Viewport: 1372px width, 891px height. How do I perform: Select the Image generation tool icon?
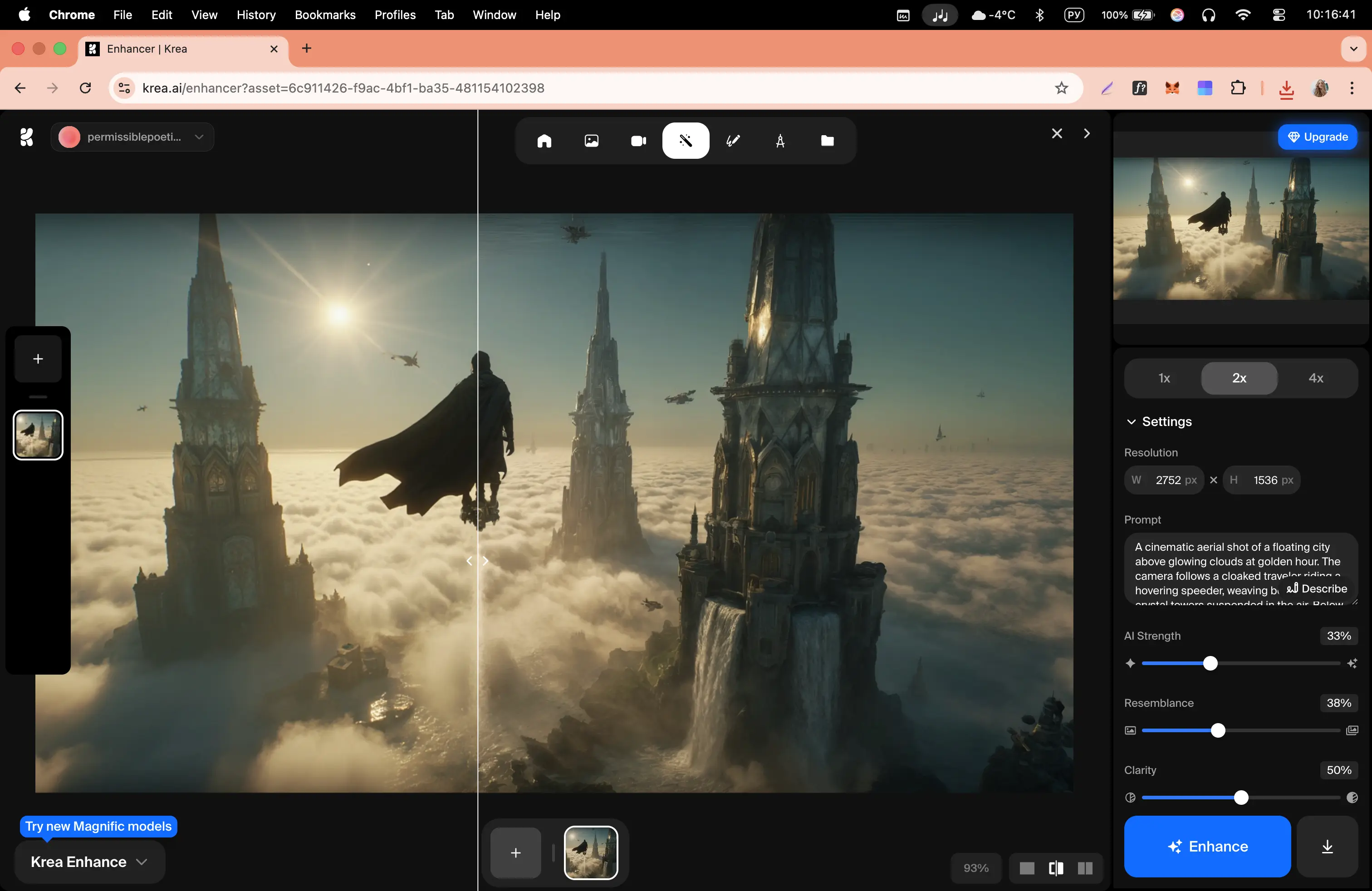pos(592,141)
